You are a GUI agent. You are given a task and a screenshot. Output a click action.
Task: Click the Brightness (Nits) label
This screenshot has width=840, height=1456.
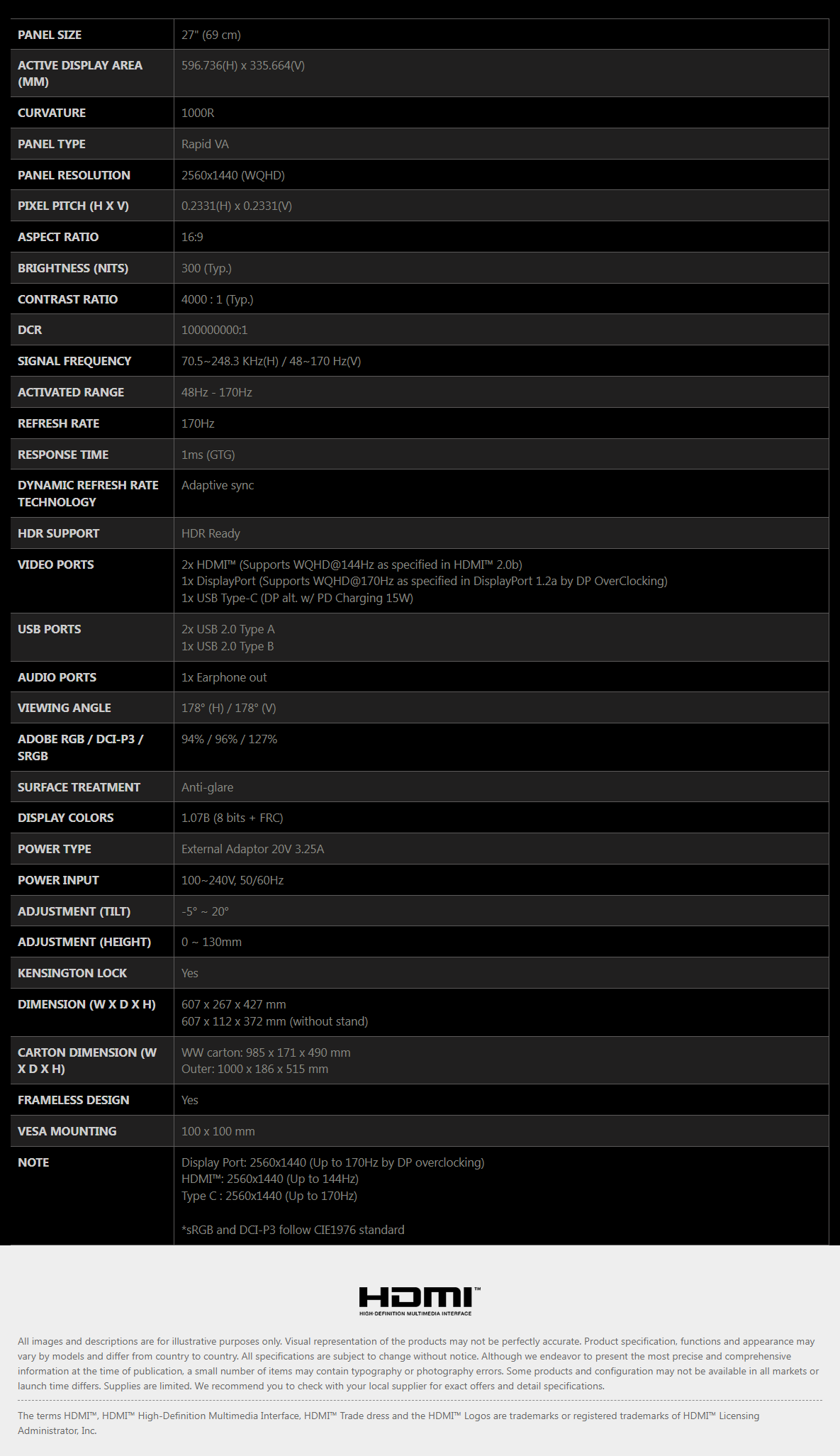(73, 268)
